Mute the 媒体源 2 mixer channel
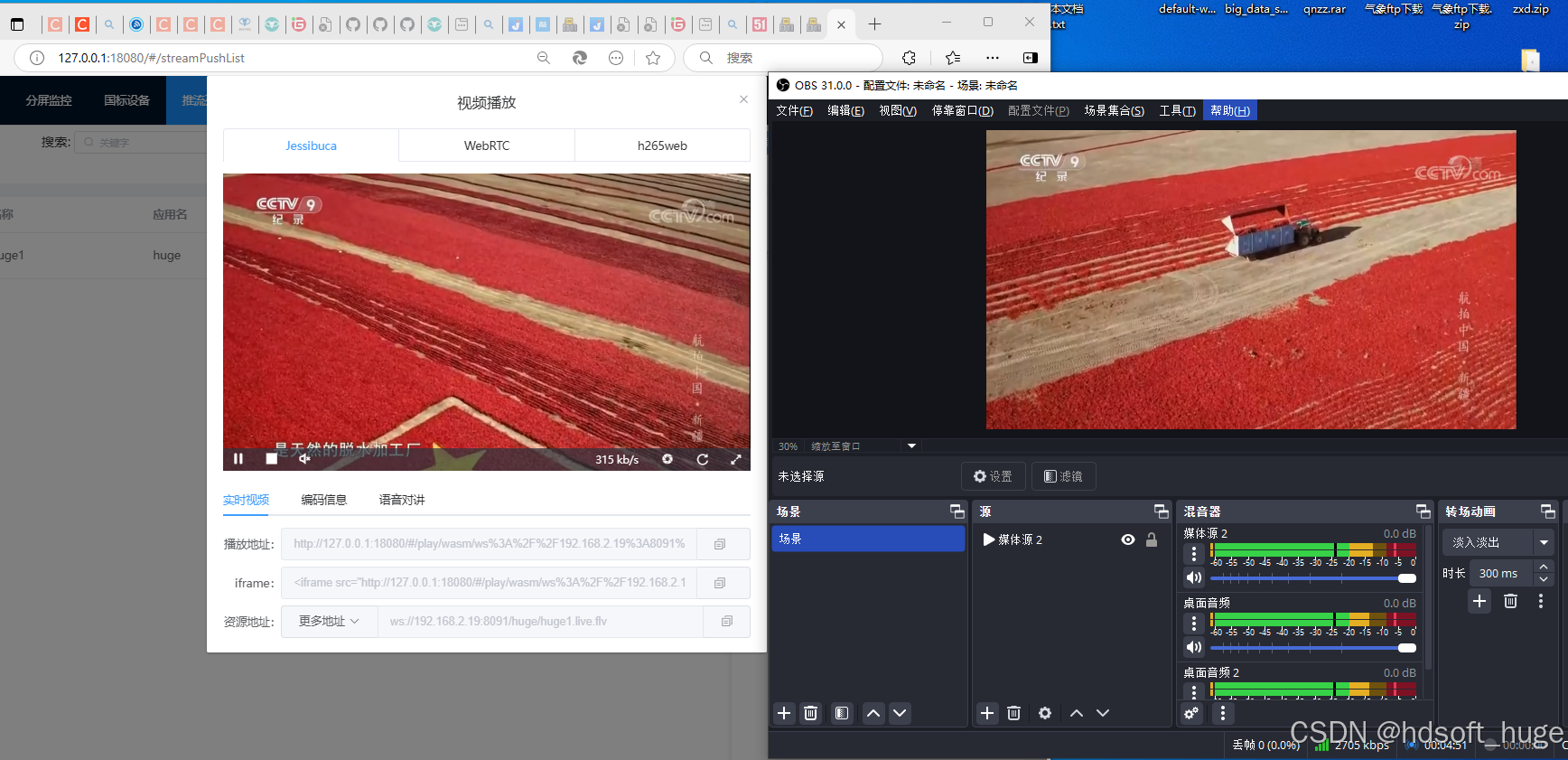 1194,577
